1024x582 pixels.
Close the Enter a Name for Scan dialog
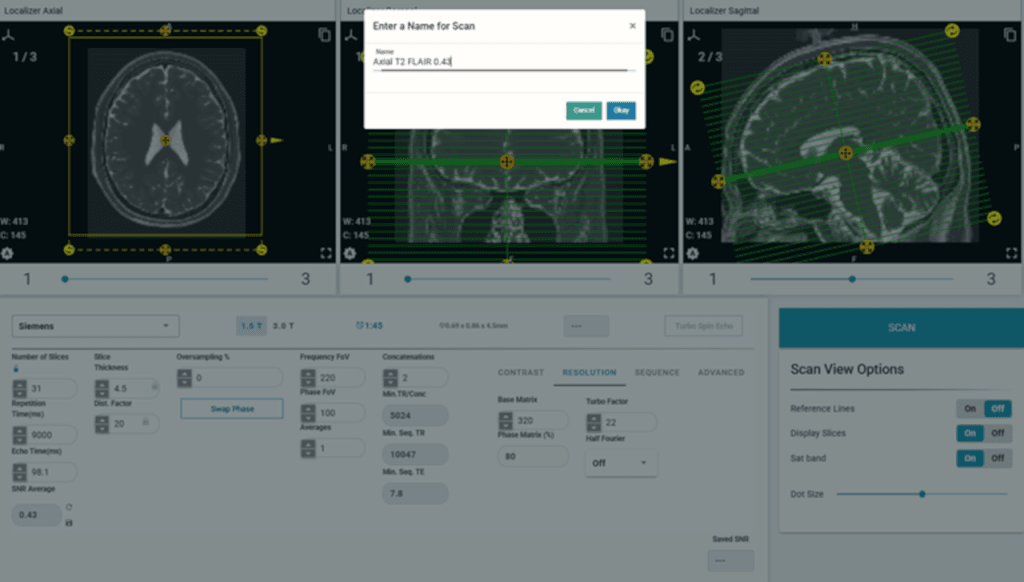(x=632, y=26)
